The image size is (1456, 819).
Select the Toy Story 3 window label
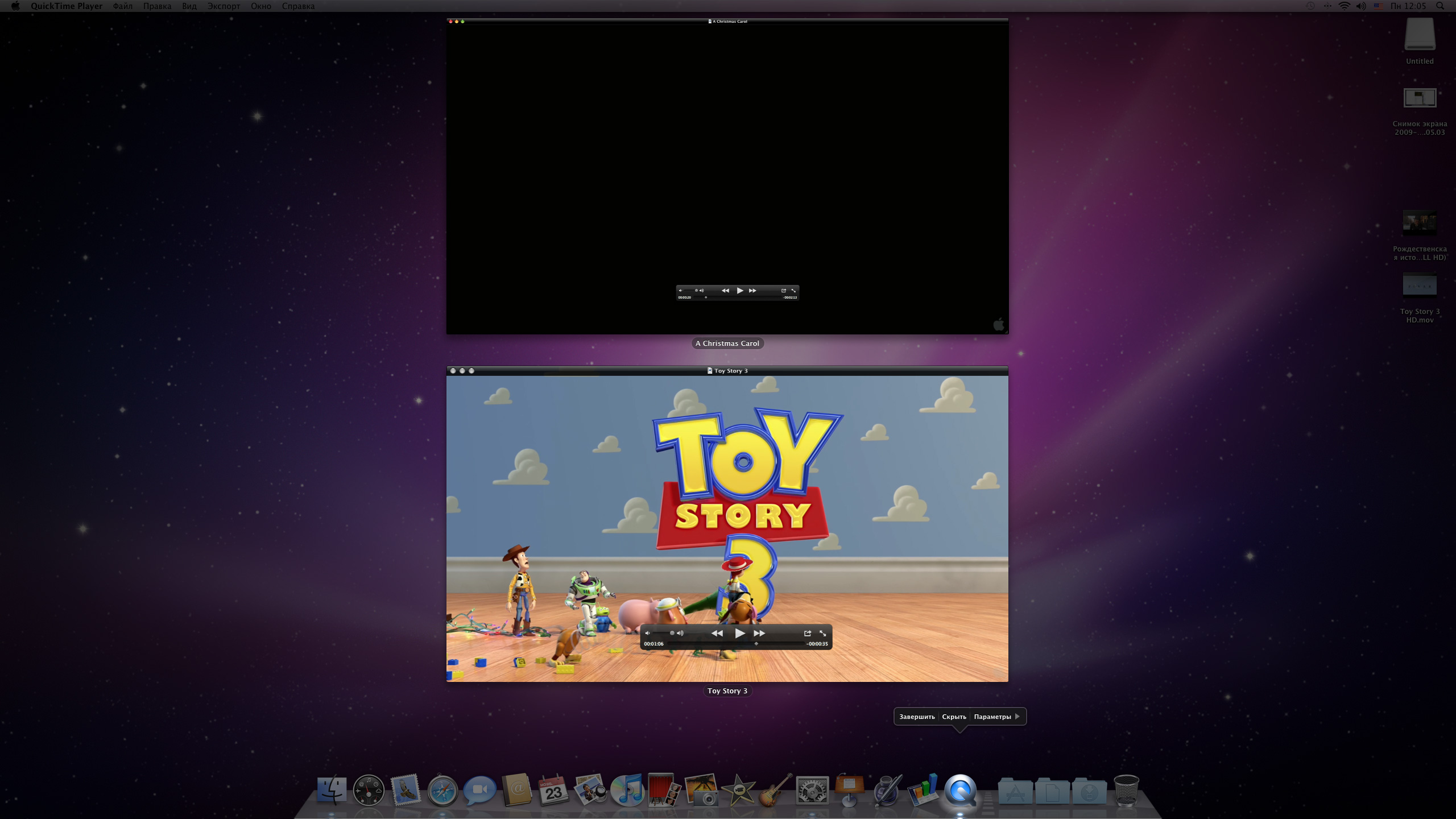click(727, 691)
